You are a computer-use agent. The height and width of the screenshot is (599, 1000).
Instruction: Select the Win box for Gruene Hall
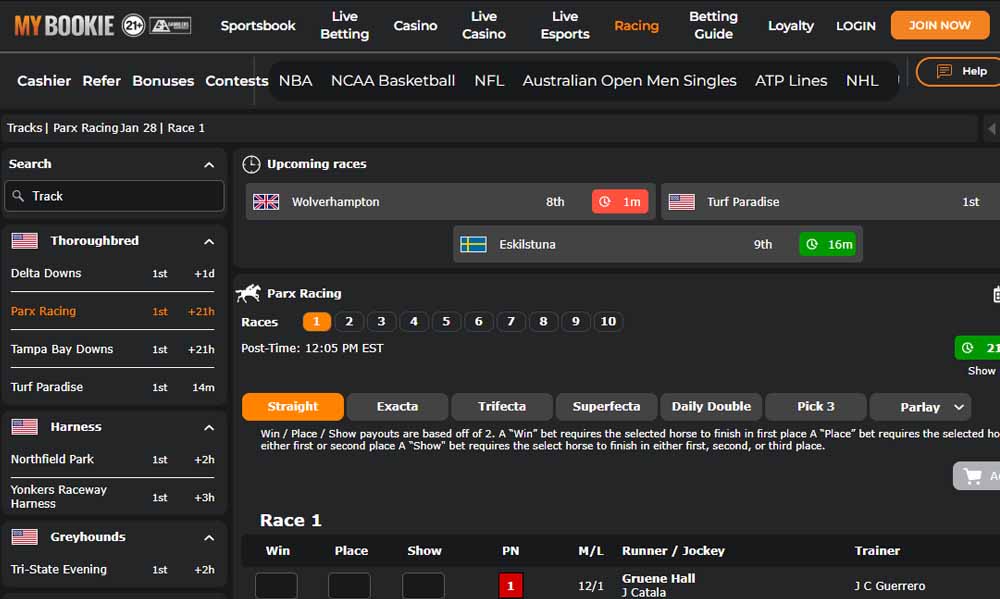276,585
